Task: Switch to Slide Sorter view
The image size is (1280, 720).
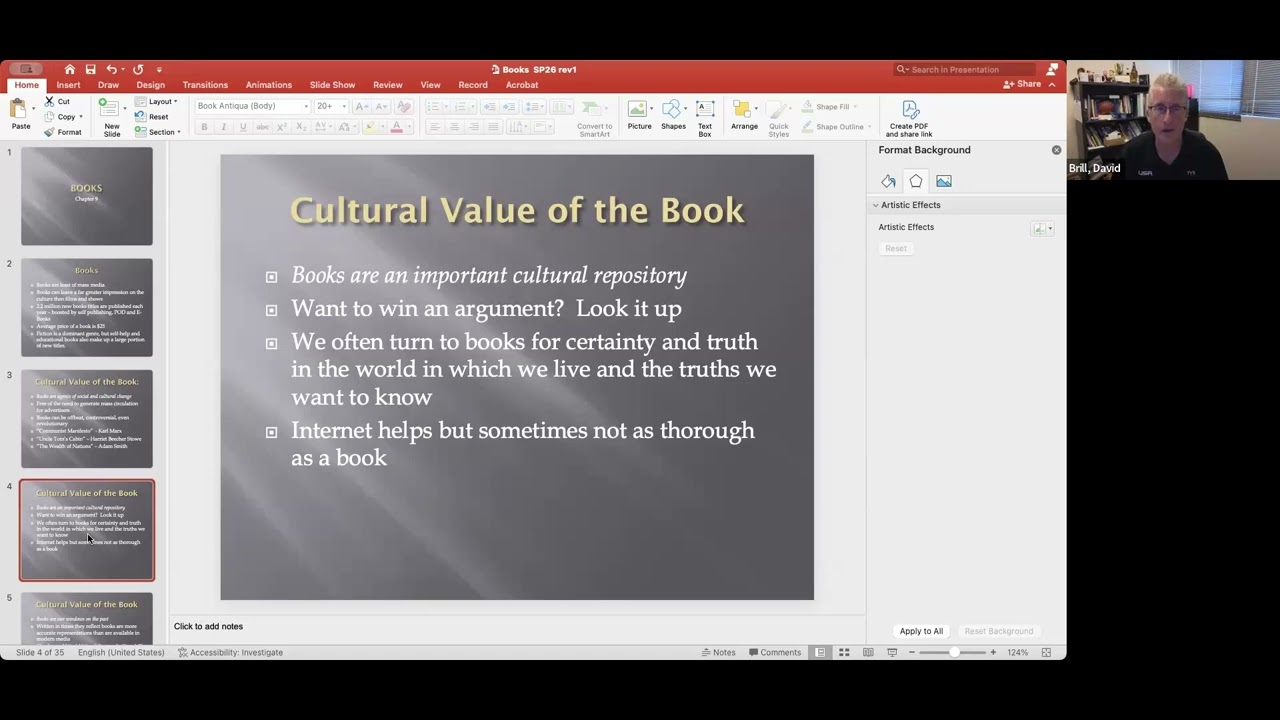Action: click(844, 652)
